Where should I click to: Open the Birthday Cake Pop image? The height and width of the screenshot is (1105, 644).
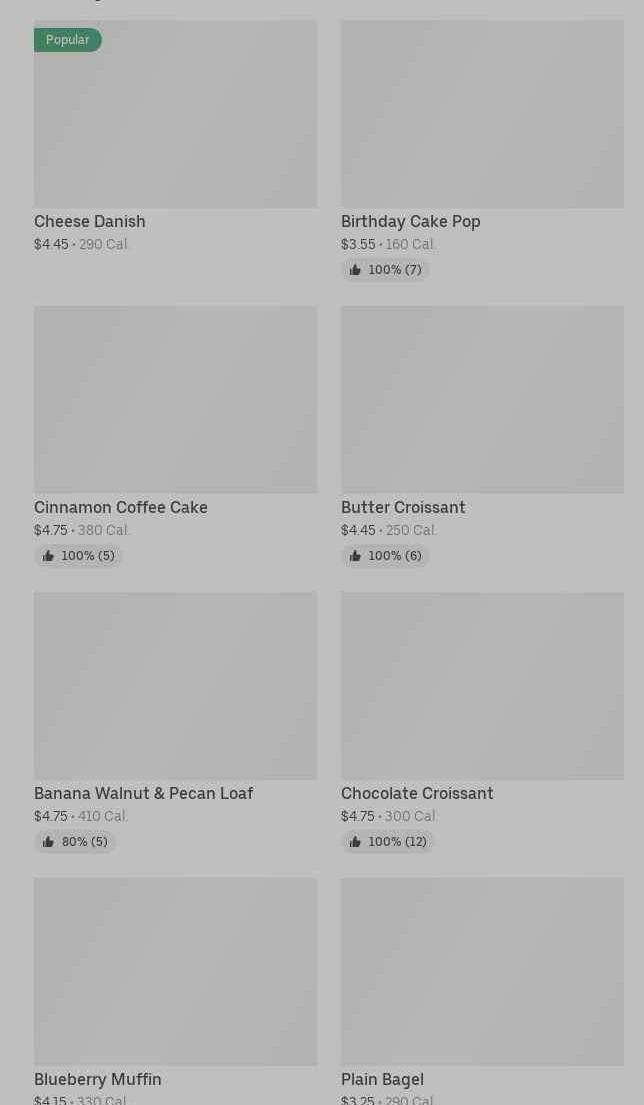tap(482, 114)
